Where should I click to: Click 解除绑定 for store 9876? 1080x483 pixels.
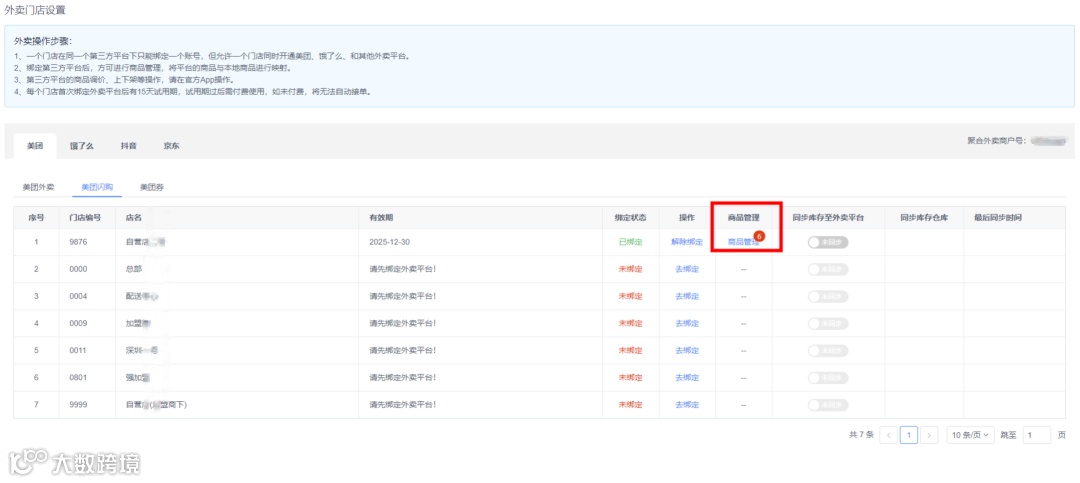687,242
